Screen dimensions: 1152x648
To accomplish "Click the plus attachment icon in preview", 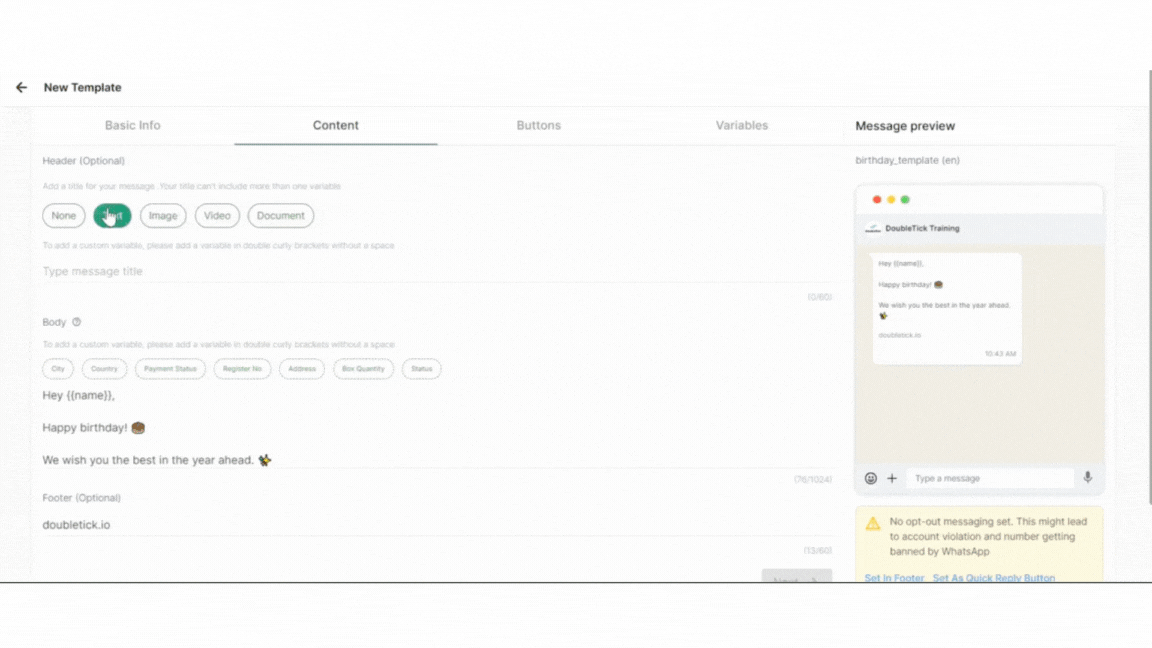I will tap(892, 478).
